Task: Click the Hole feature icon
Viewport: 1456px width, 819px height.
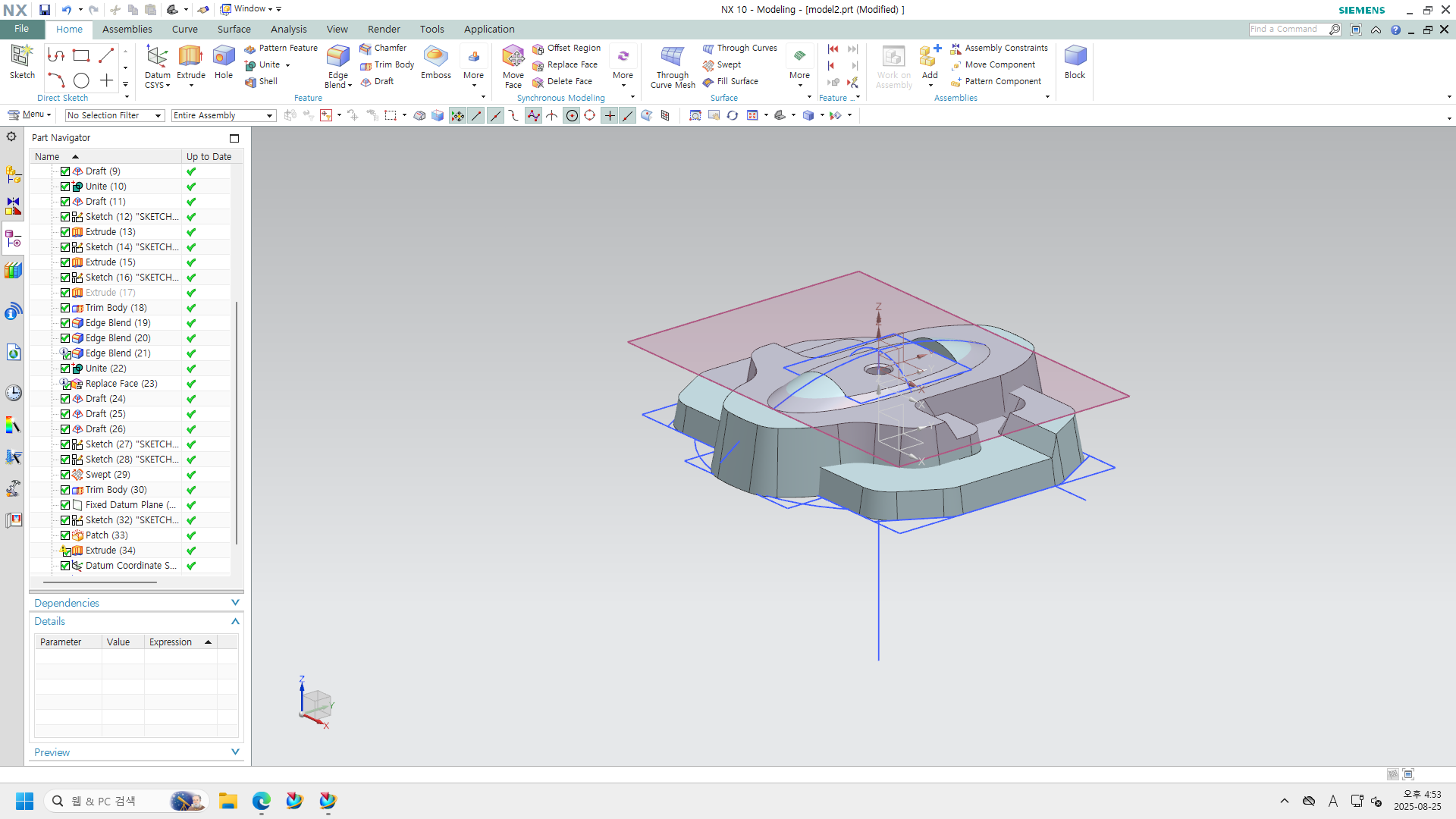Action: point(224,57)
